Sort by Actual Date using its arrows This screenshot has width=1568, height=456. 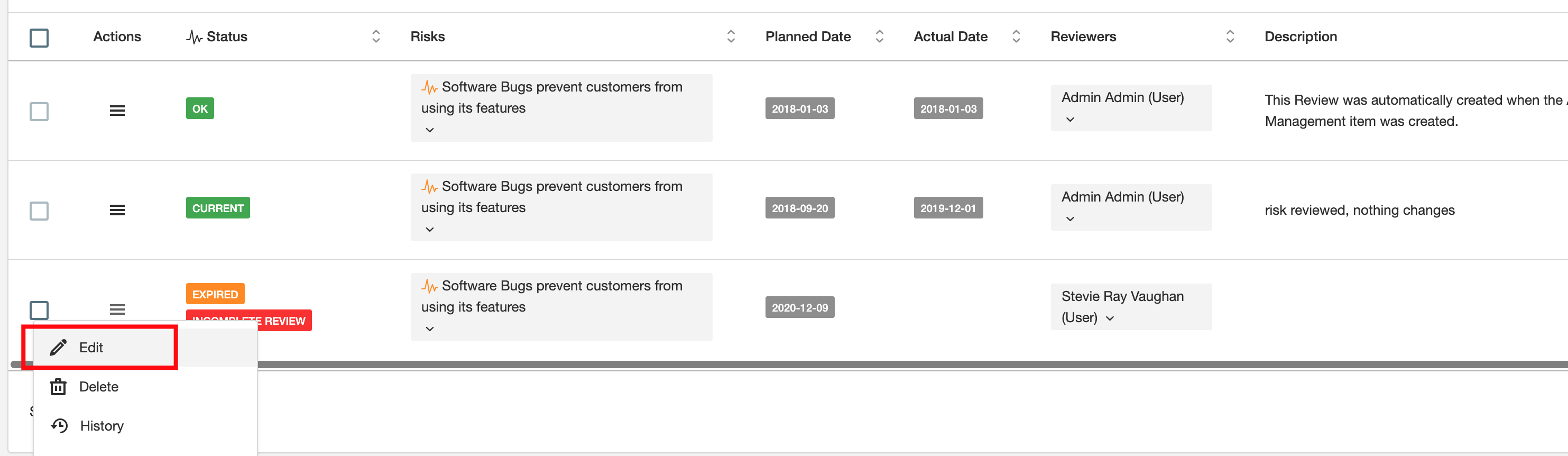(x=1016, y=37)
